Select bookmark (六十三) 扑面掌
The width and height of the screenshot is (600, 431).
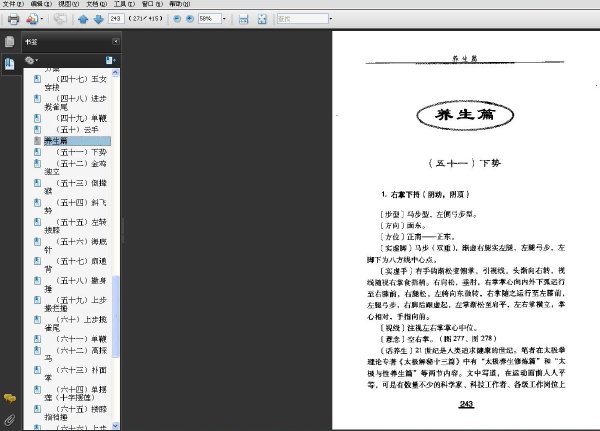[x=75, y=374]
